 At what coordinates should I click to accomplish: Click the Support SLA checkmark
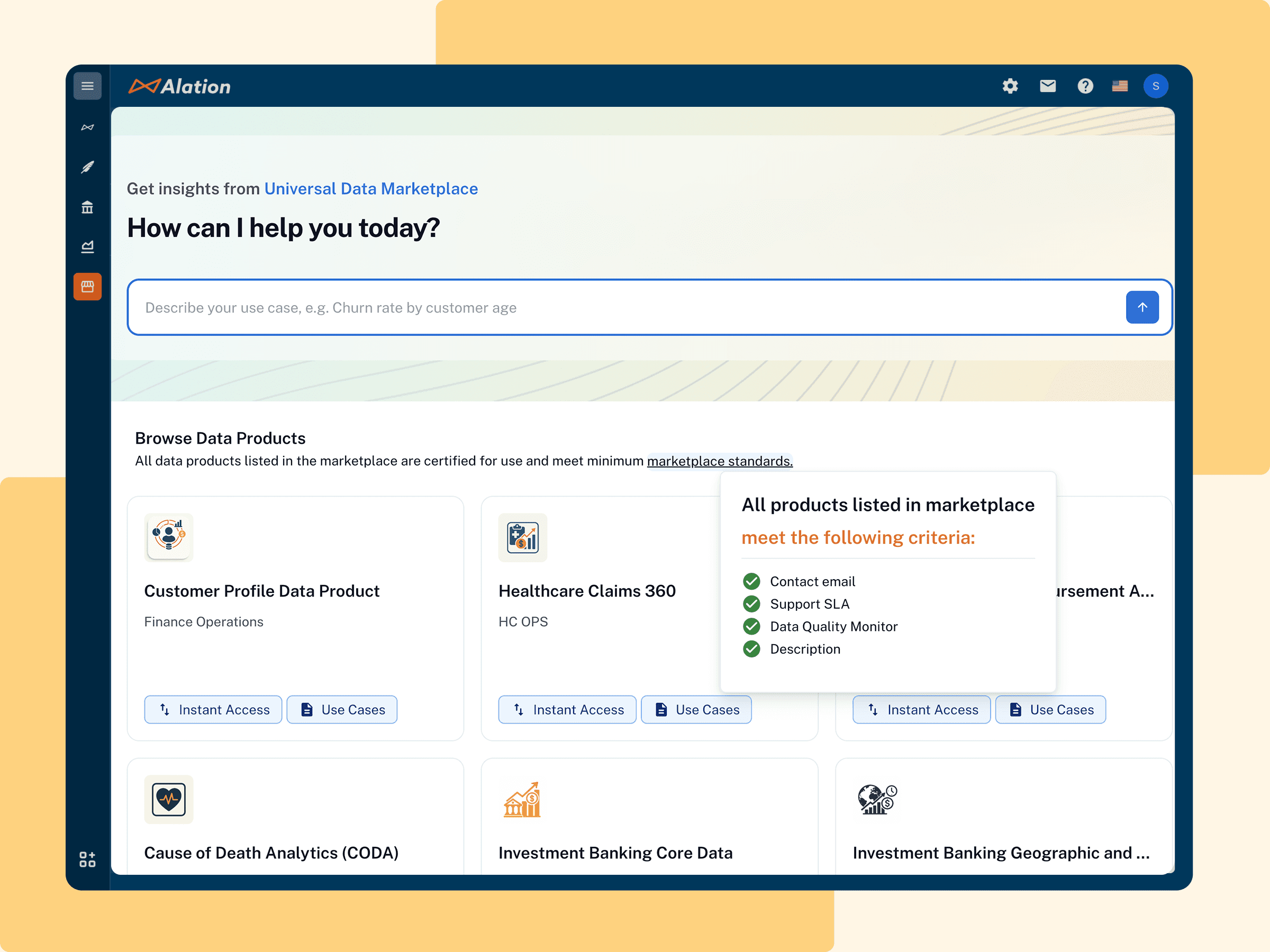coord(751,603)
